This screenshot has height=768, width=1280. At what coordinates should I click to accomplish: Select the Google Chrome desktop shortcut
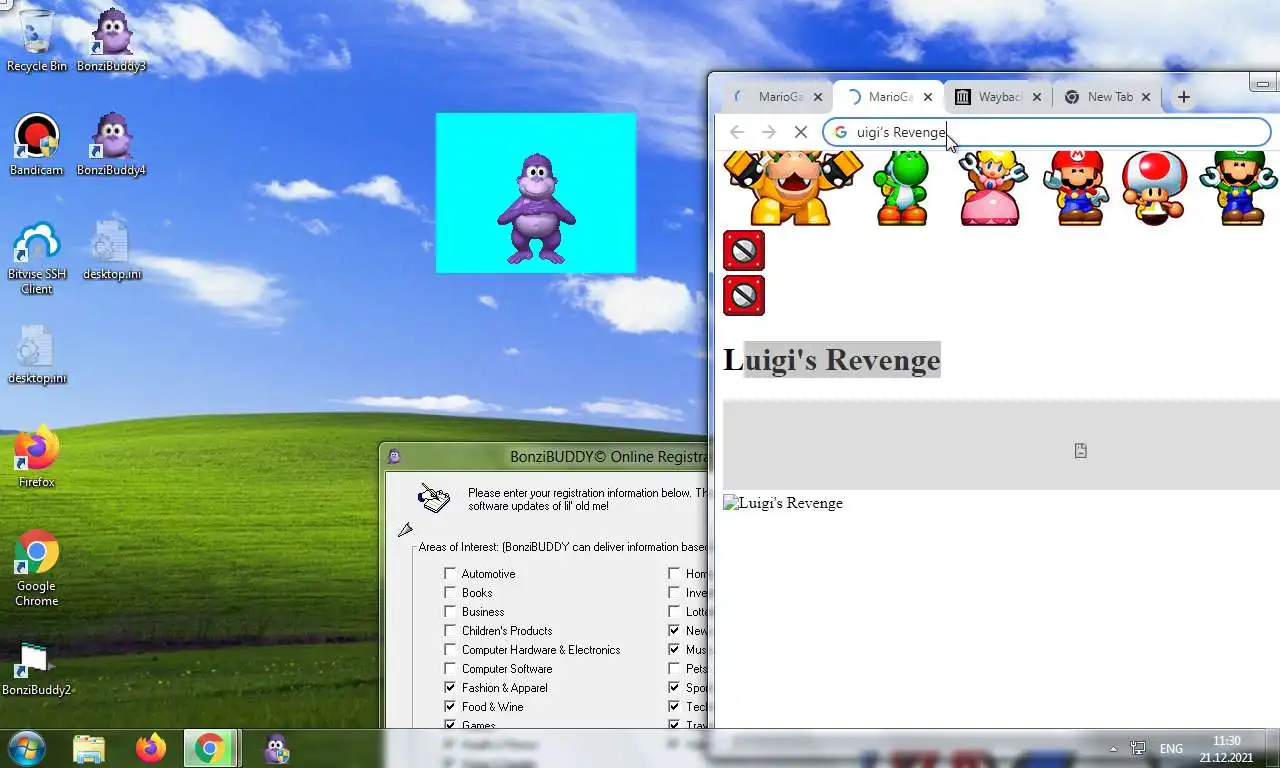coord(37,567)
